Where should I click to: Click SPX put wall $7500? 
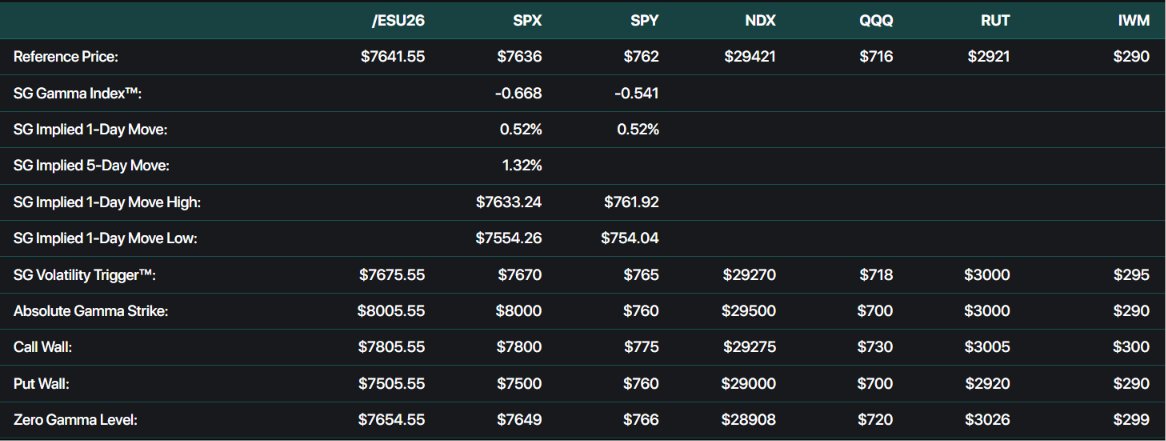point(520,384)
